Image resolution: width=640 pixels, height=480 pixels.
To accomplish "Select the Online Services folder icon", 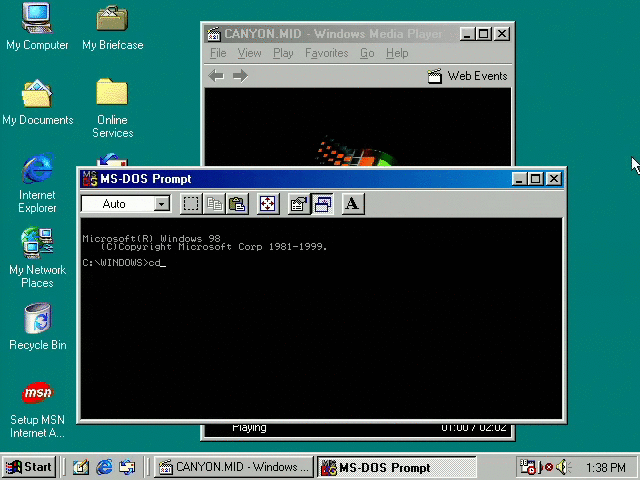I will [112, 92].
